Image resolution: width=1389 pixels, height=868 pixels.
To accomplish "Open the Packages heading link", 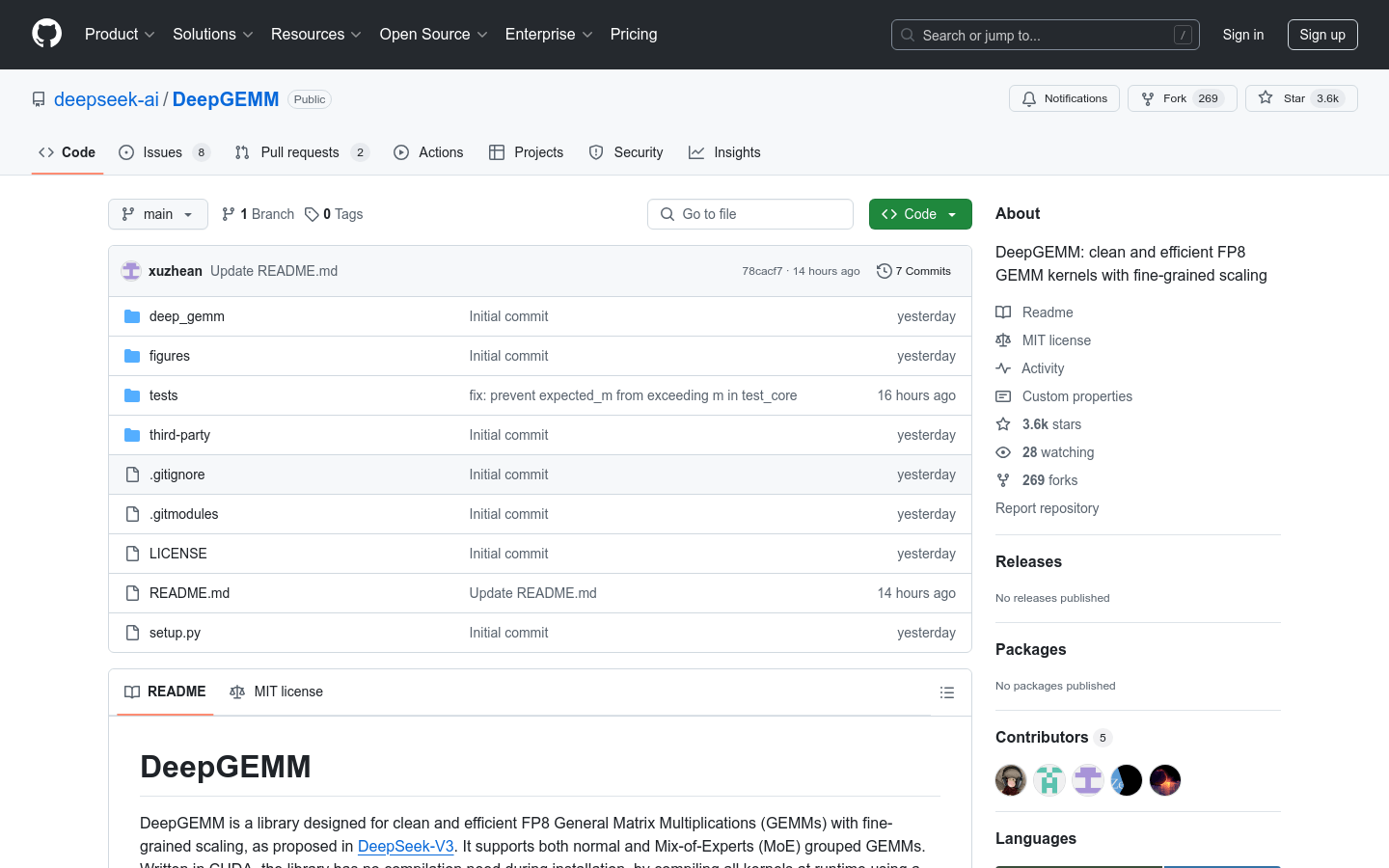I will [1031, 649].
